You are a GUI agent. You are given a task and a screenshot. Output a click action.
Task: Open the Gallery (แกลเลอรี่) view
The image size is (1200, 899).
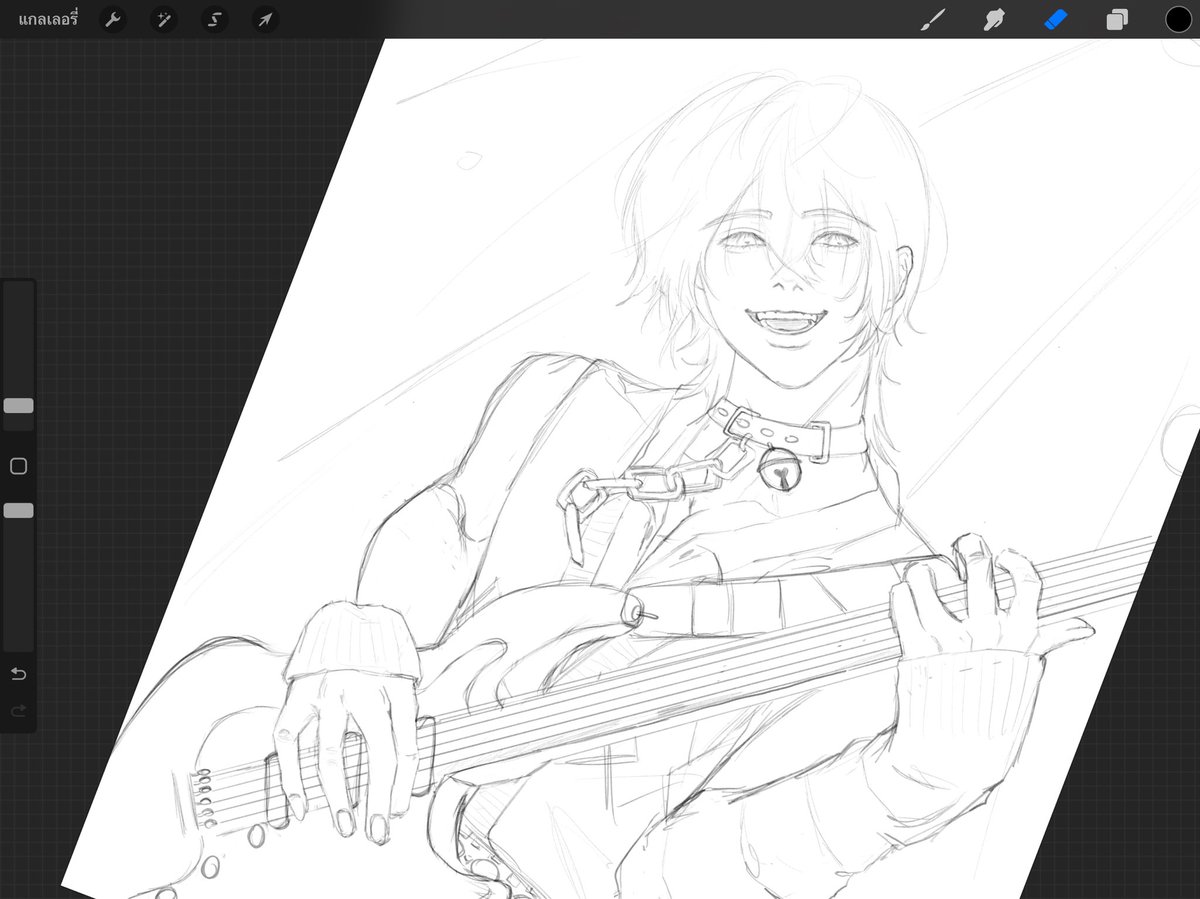[x=49, y=19]
